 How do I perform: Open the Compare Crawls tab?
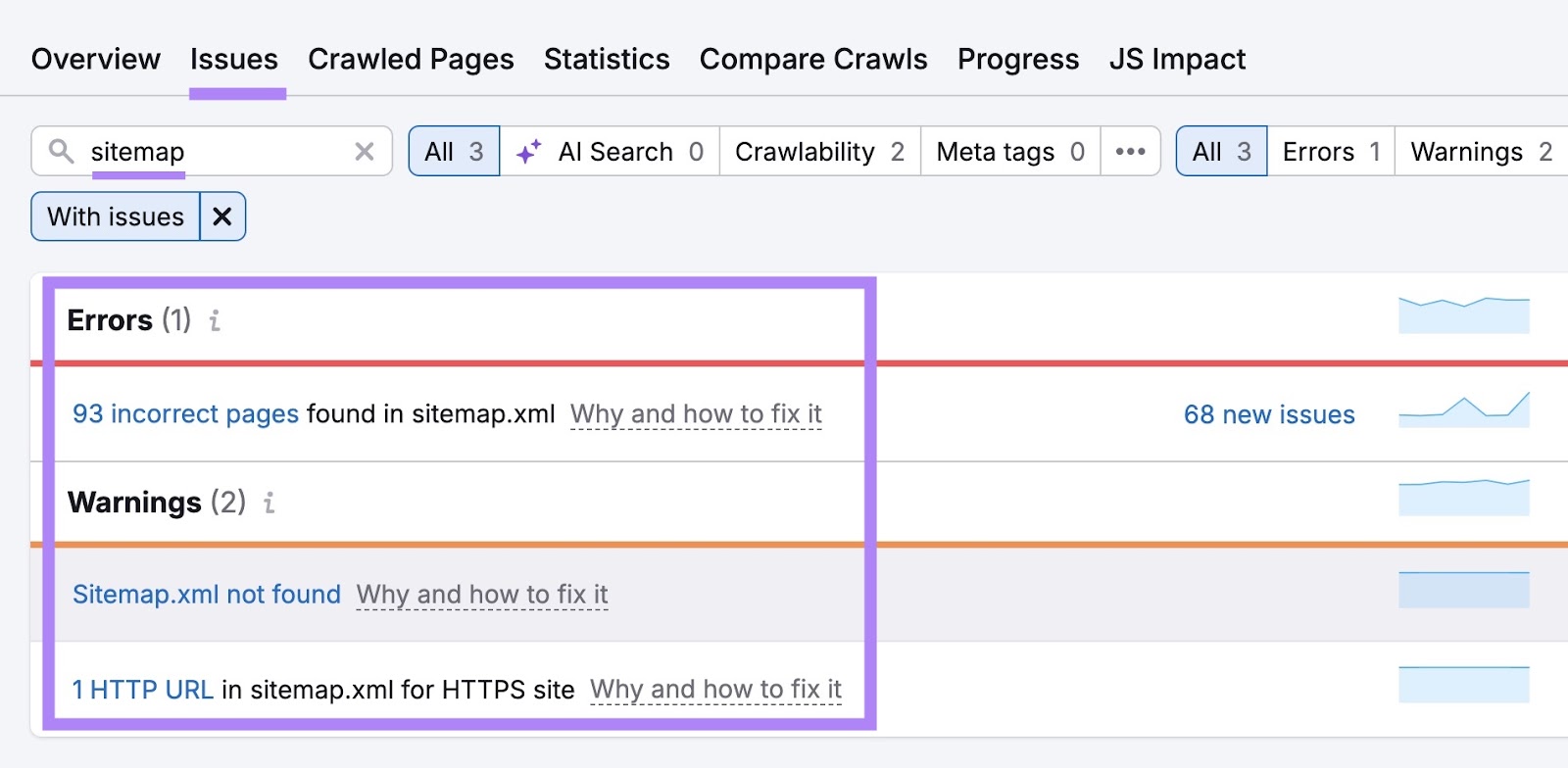tap(812, 59)
